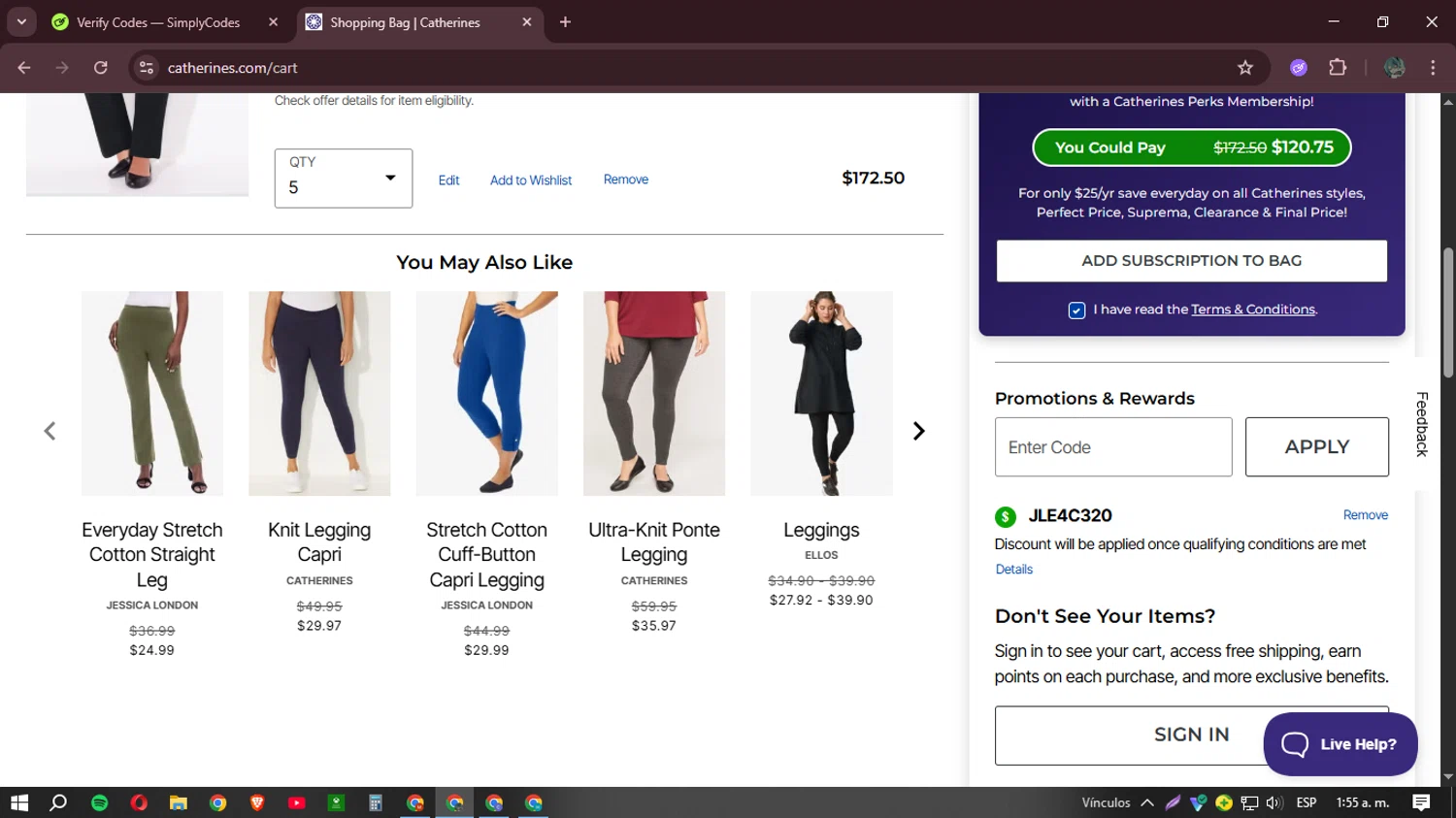Close the Shopping Bag | Catherines tab

pyautogui.click(x=527, y=22)
